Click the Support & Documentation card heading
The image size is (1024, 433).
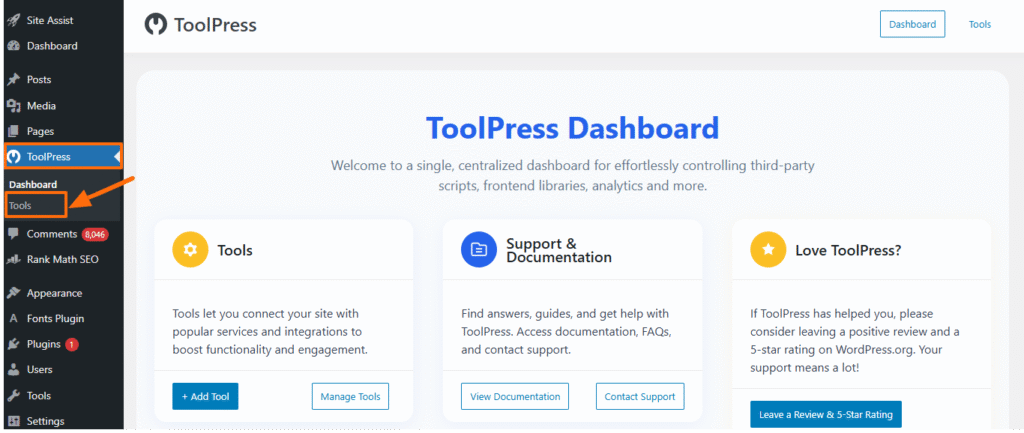click(x=559, y=251)
